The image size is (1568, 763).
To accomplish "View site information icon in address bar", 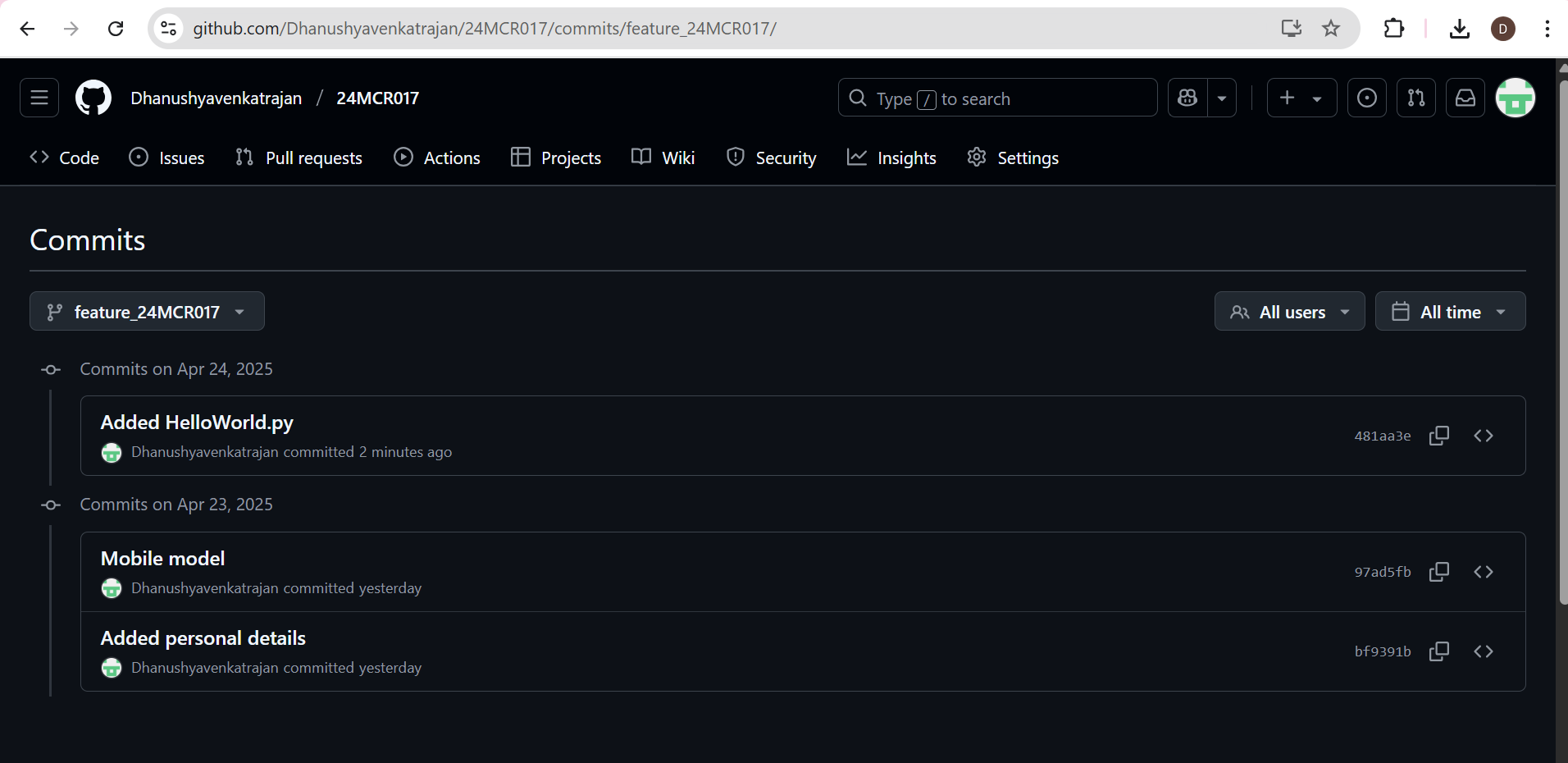I will (x=169, y=29).
